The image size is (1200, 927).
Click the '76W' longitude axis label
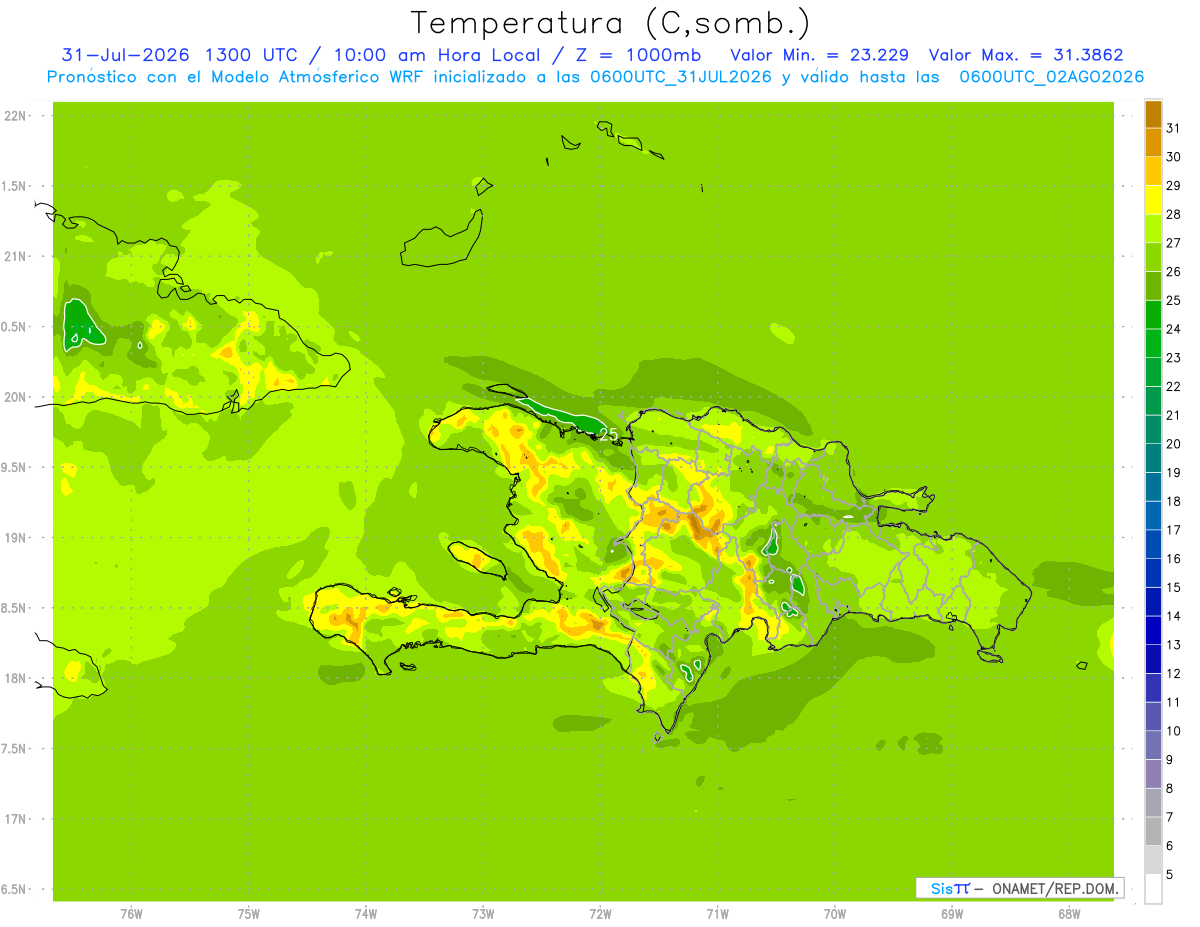[x=131, y=914]
